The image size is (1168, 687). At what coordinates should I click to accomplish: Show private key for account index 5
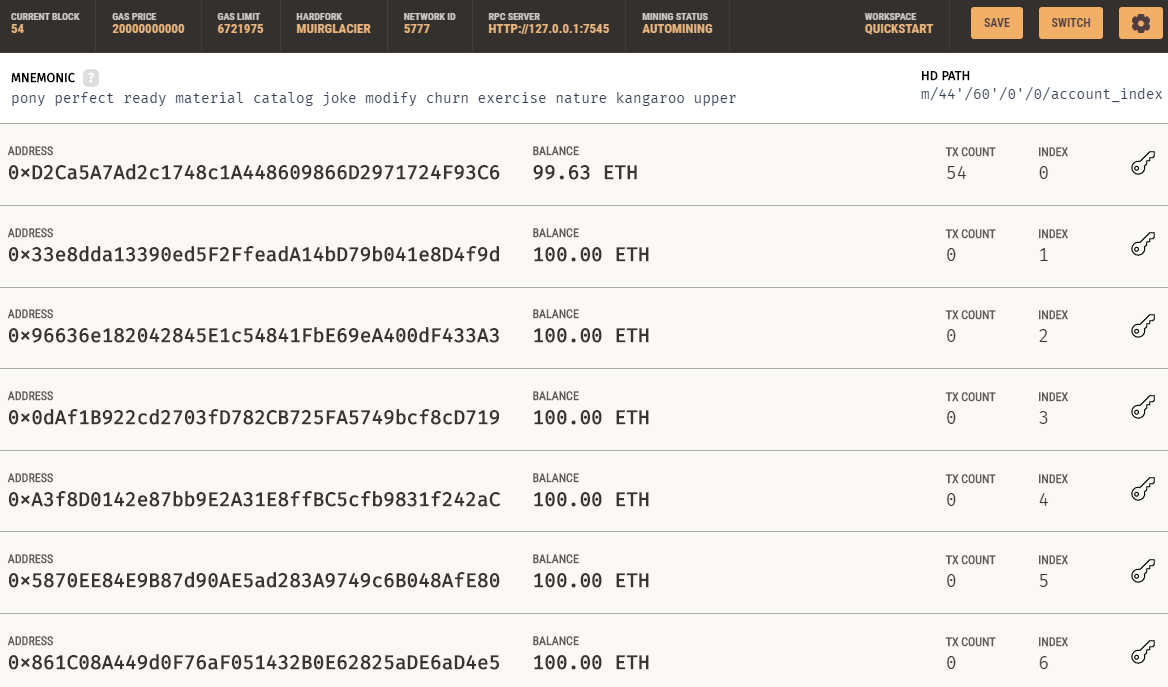click(1143, 572)
